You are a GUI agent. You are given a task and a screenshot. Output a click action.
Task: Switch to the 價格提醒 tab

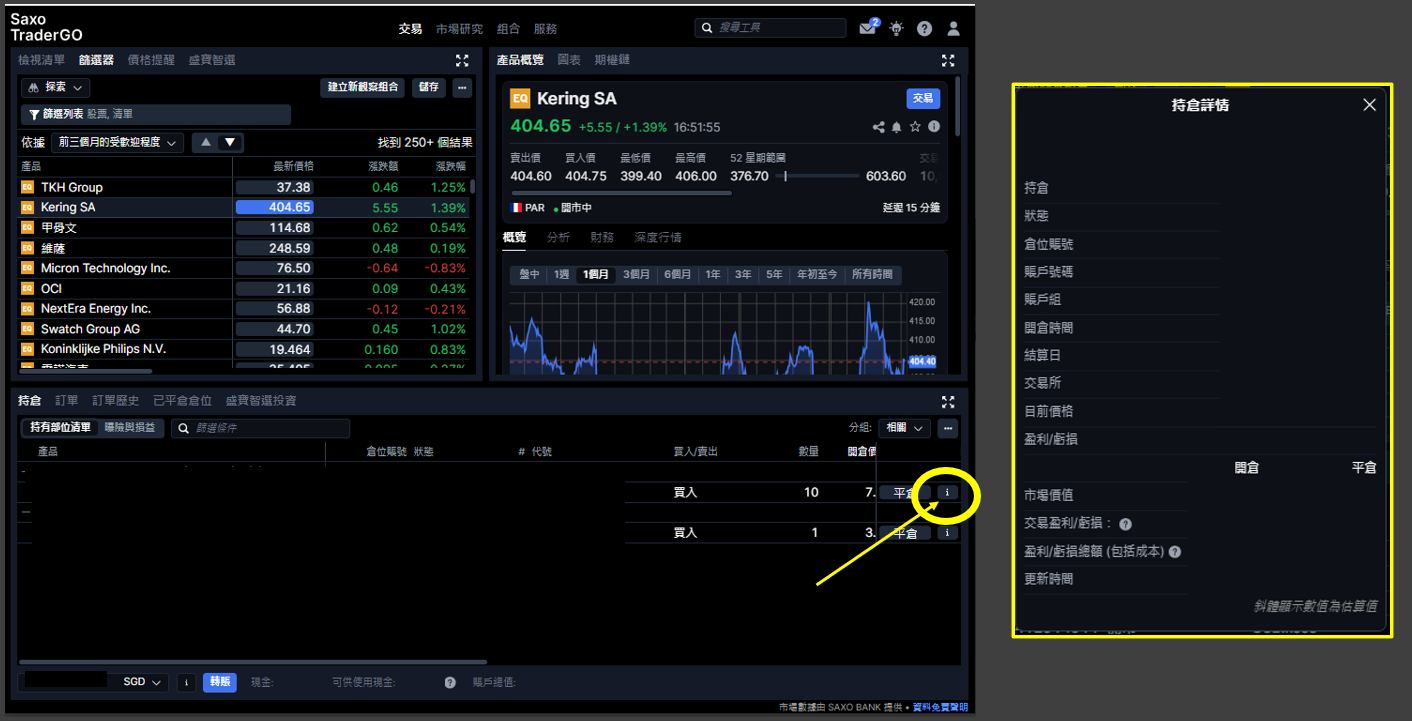(x=151, y=60)
